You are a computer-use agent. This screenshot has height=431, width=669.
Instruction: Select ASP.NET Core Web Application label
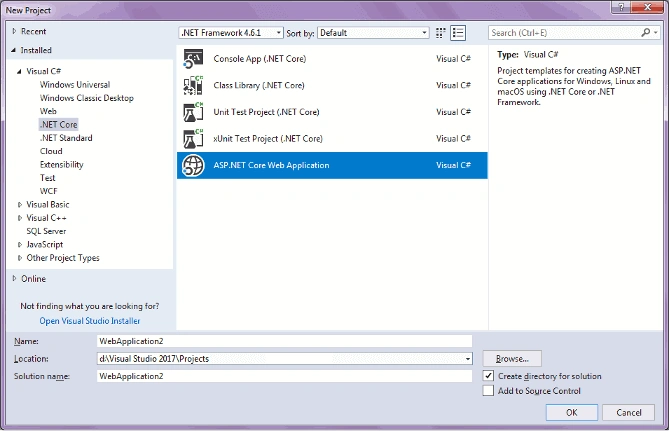pos(271,165)
